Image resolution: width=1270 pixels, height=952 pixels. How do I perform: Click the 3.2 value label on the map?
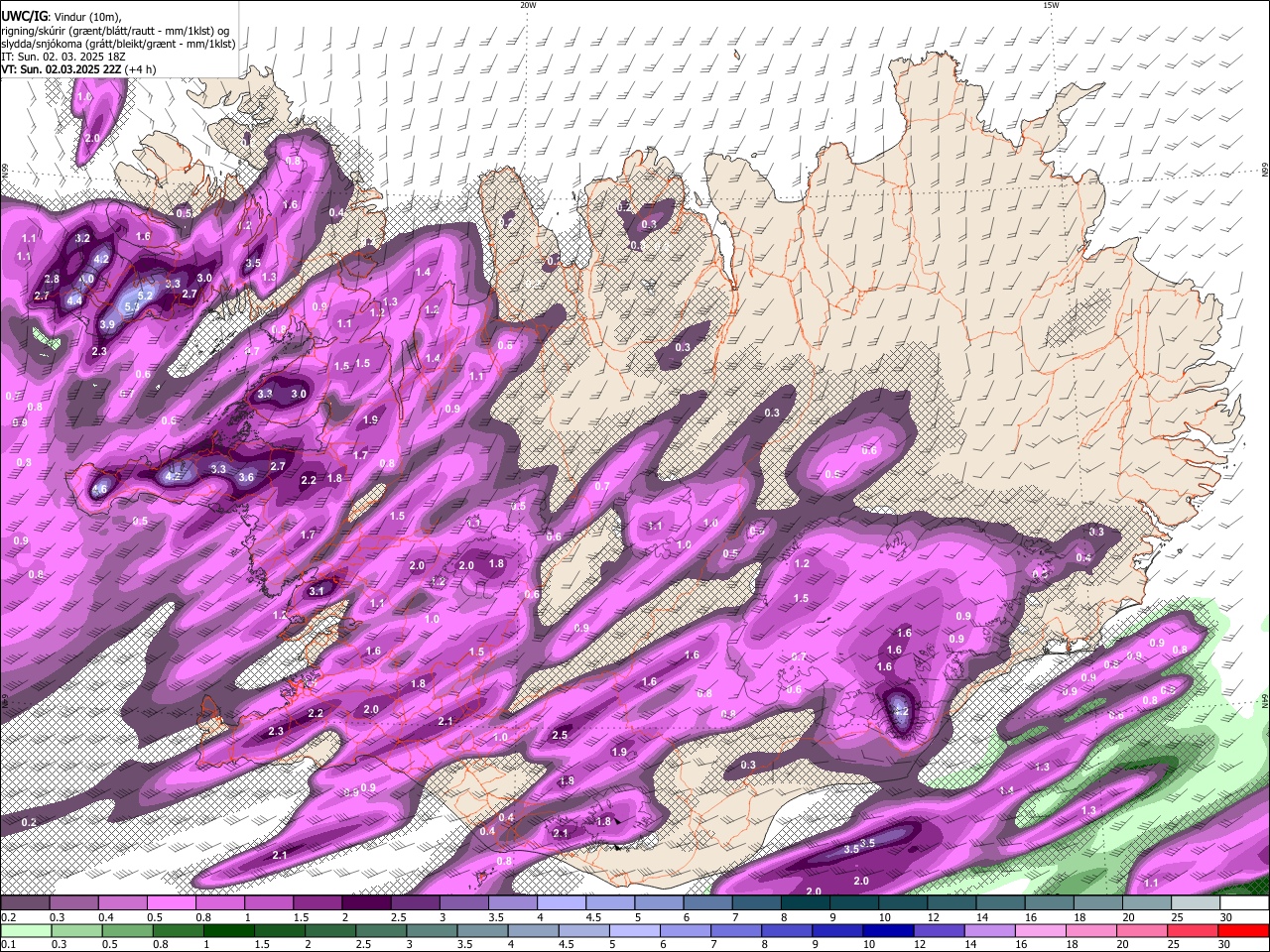[83, 238]
